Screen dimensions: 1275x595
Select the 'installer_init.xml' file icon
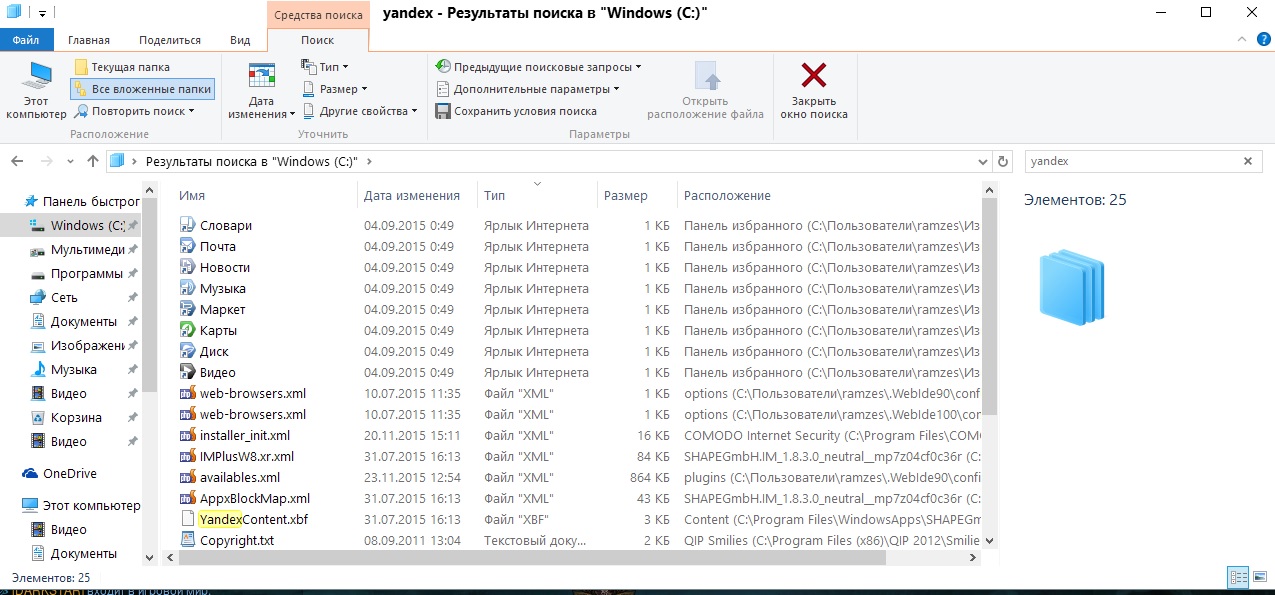pyautogui.click(x=188, y=435)
